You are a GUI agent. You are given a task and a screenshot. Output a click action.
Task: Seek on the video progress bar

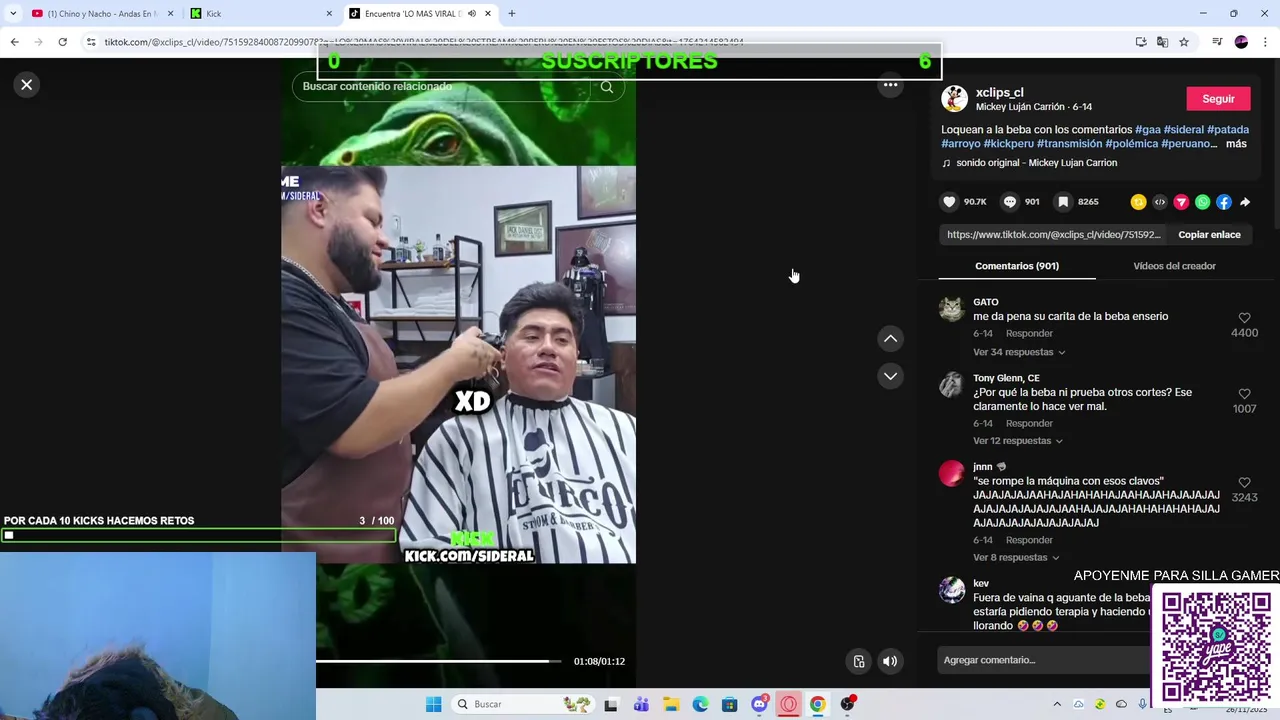click(x=439, y=661)
